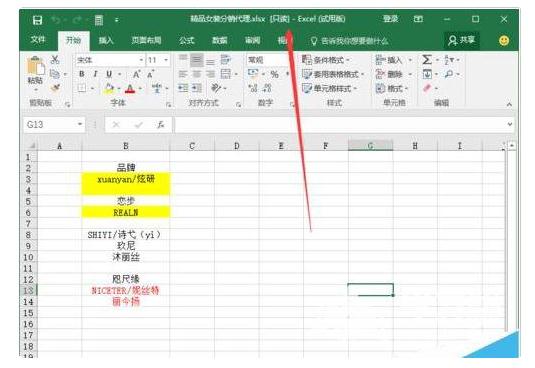
Task: Click the Redo arrow in quick access toolbar
Action: [76, 20]
